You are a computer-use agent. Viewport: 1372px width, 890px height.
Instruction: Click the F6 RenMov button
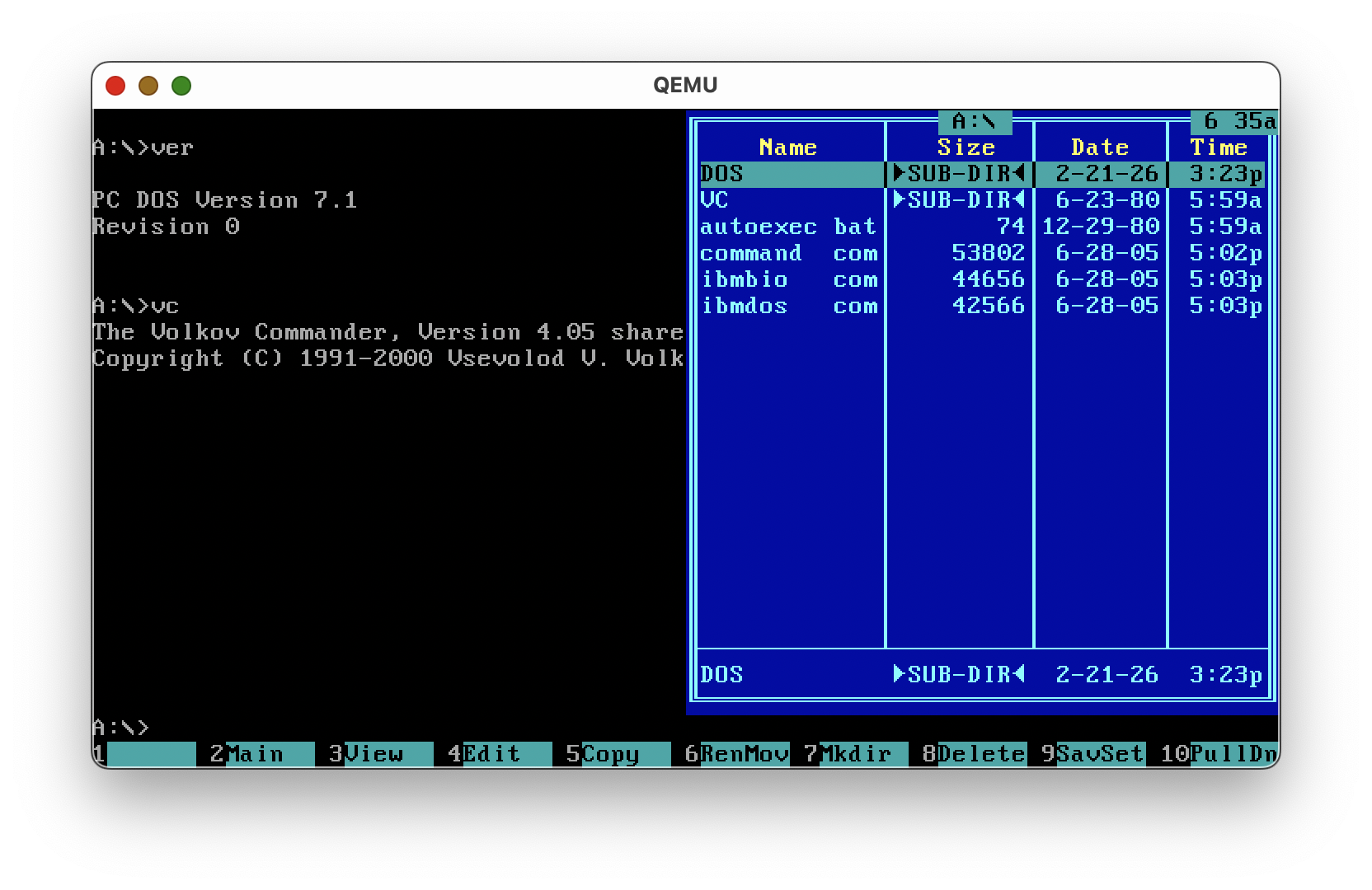744,754
